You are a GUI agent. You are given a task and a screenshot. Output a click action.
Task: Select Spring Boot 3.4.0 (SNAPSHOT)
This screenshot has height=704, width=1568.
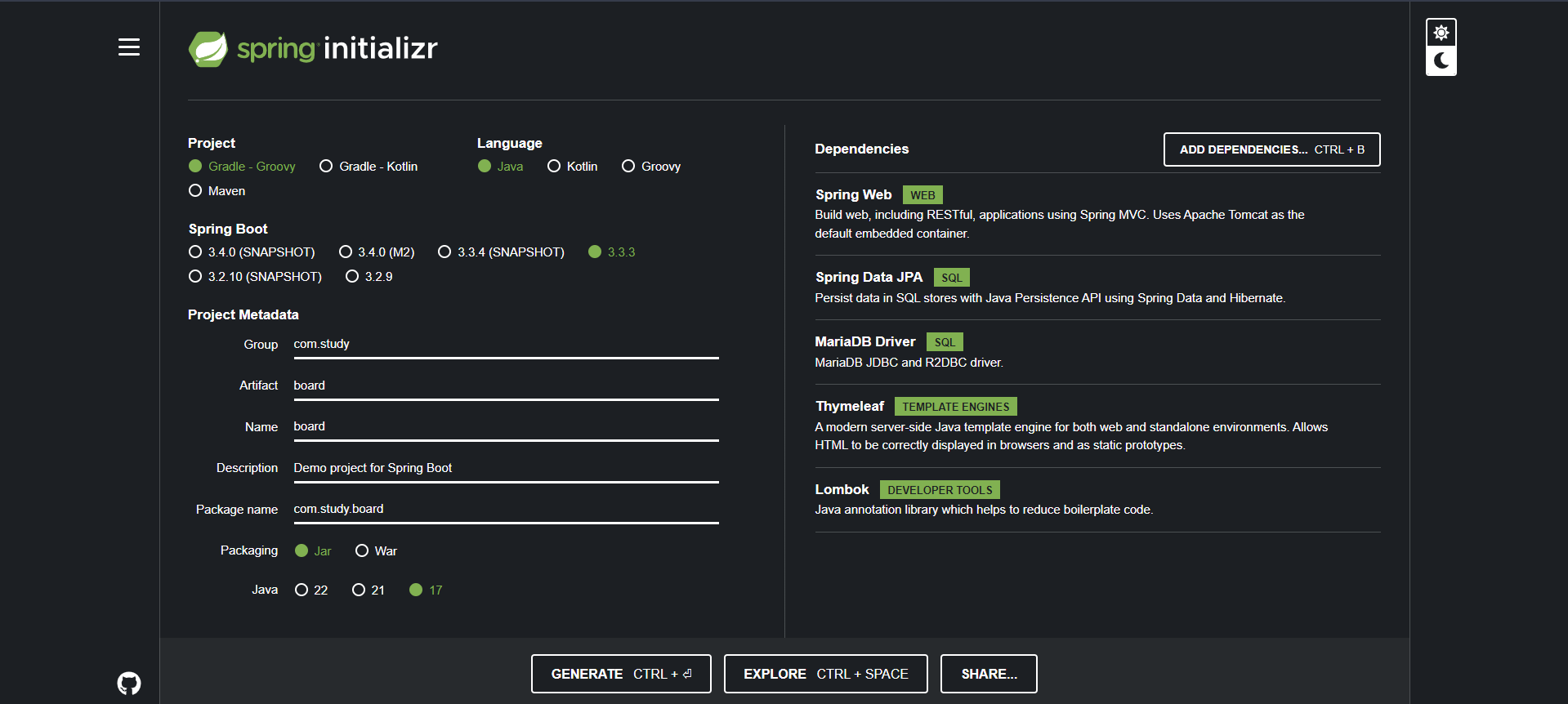point(252,252)
